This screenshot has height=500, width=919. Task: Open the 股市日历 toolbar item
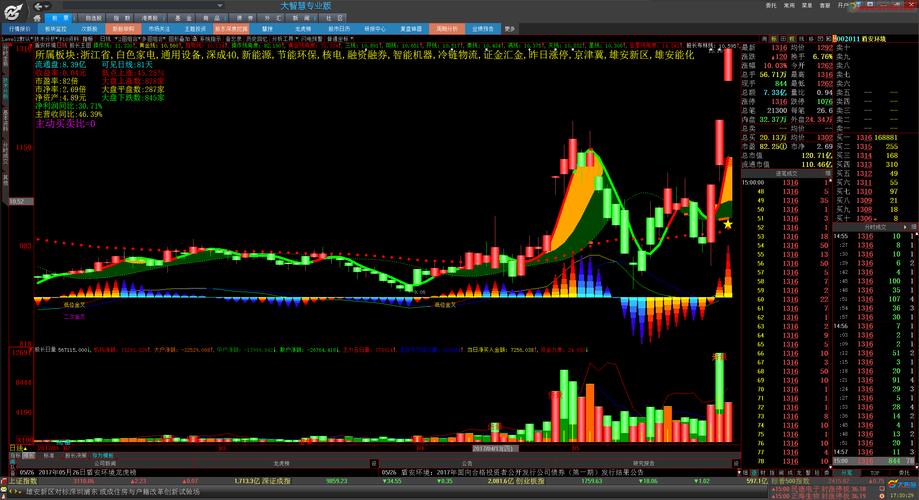coord(340,30)
